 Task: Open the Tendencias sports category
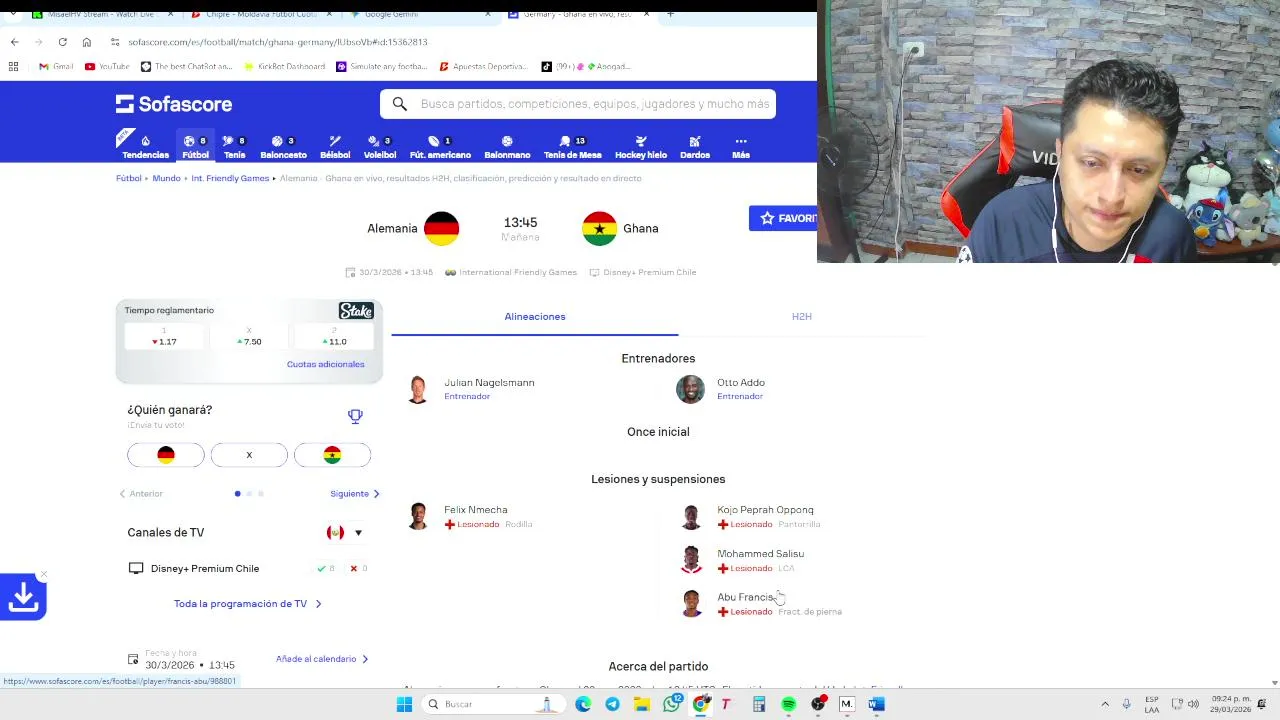[x=145, y=146]
